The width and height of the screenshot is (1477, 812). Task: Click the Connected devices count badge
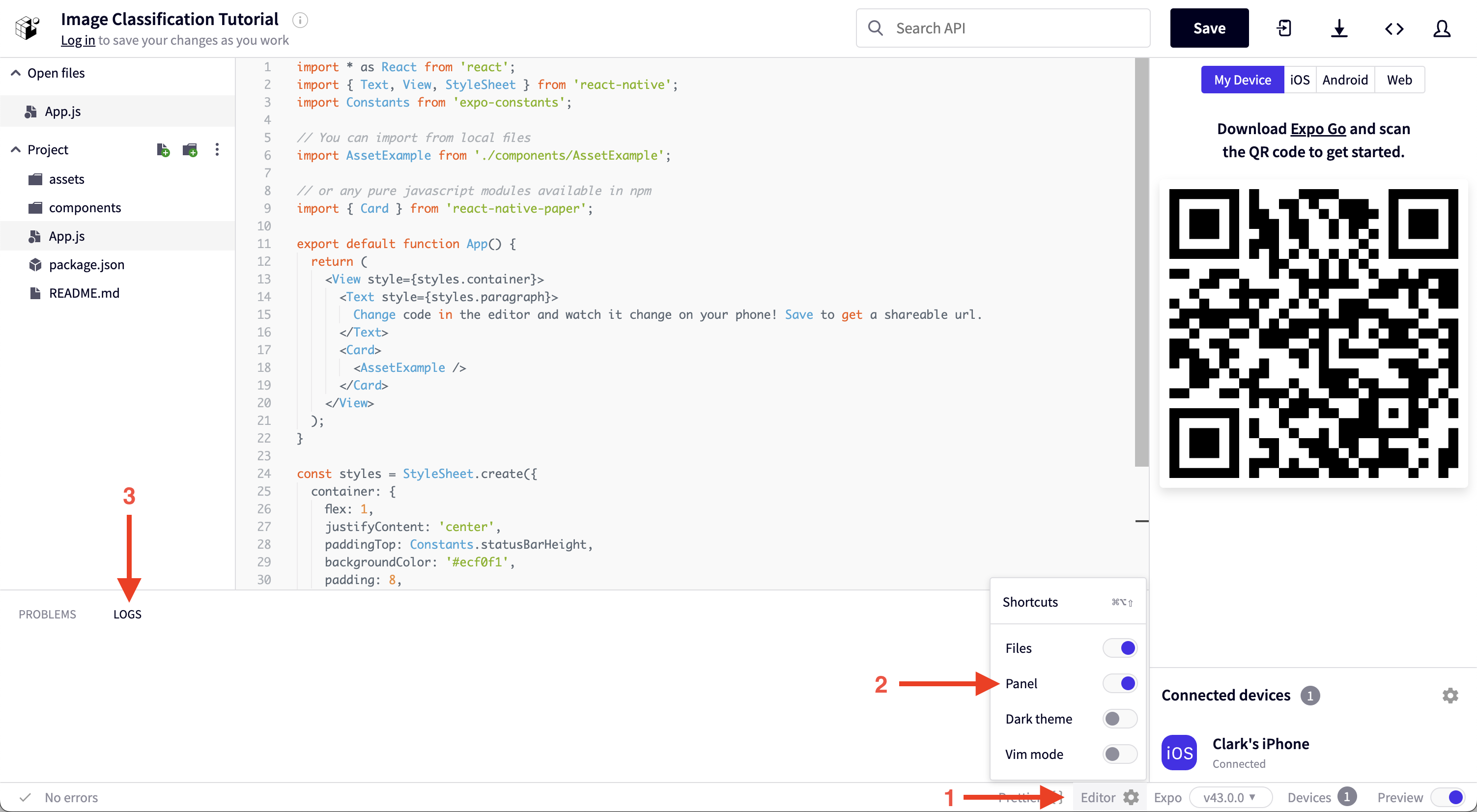coord(1309,695)
